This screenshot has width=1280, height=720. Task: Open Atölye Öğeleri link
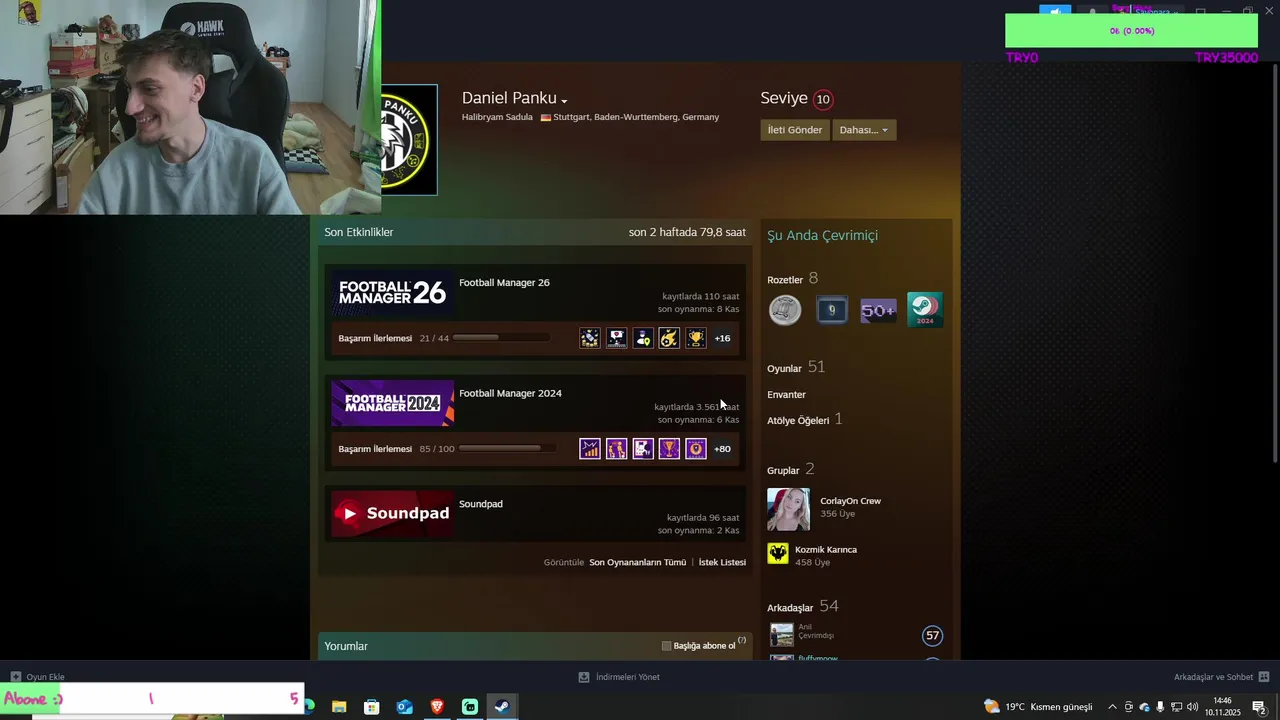(798, 421)
